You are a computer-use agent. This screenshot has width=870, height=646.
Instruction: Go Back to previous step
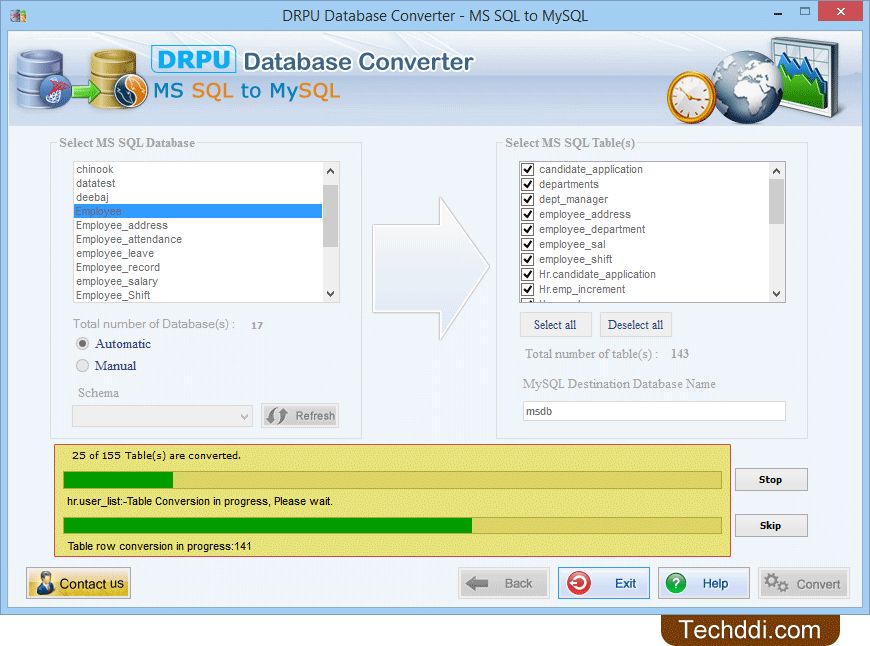click(x=504, y=583)
